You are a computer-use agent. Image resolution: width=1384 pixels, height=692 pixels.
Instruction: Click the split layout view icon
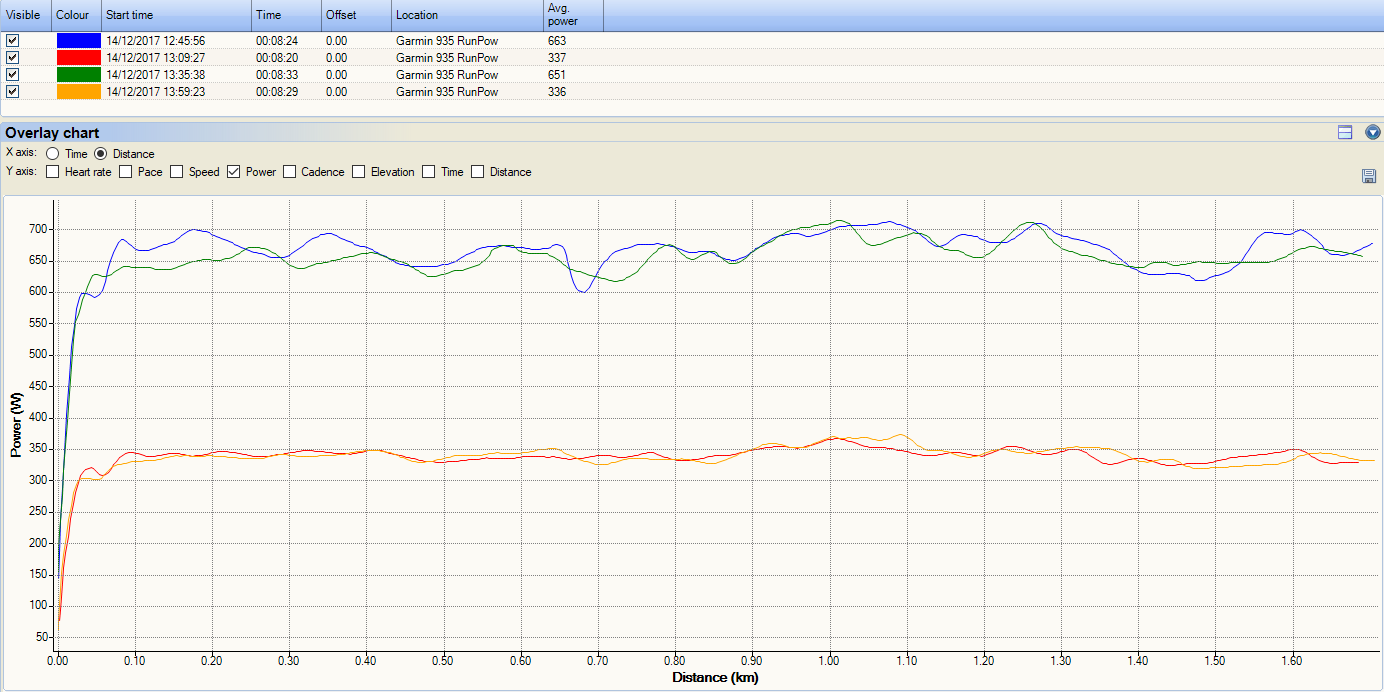(x=1345, y=131)
